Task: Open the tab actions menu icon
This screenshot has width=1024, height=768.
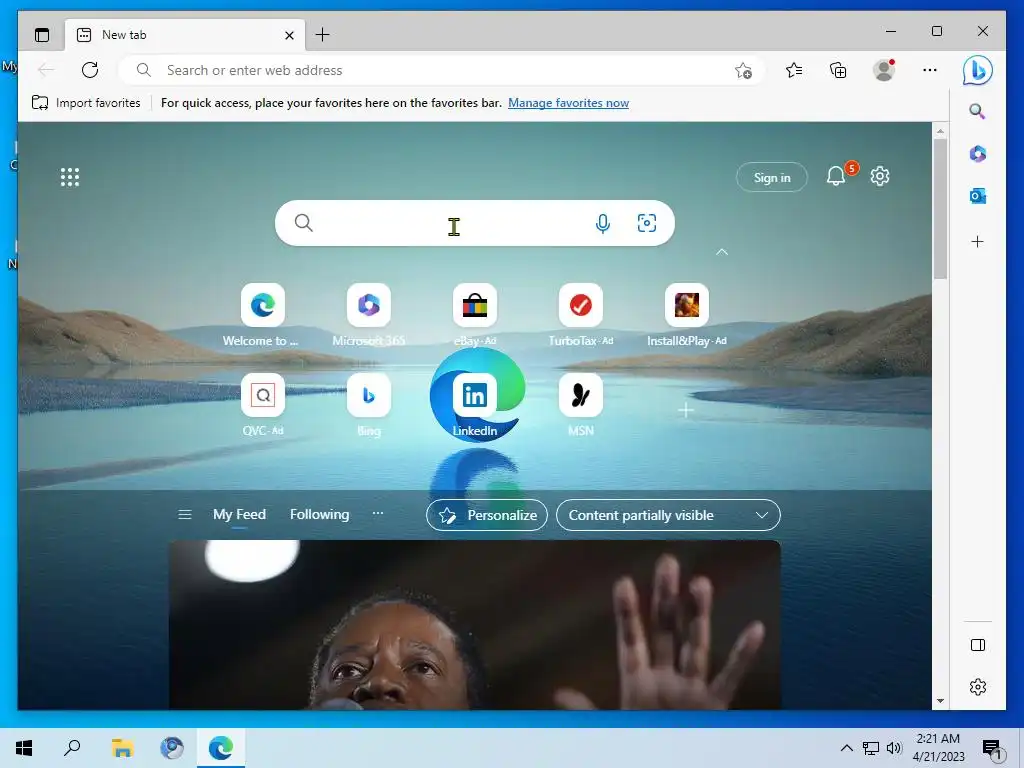Action: (42, 35)
